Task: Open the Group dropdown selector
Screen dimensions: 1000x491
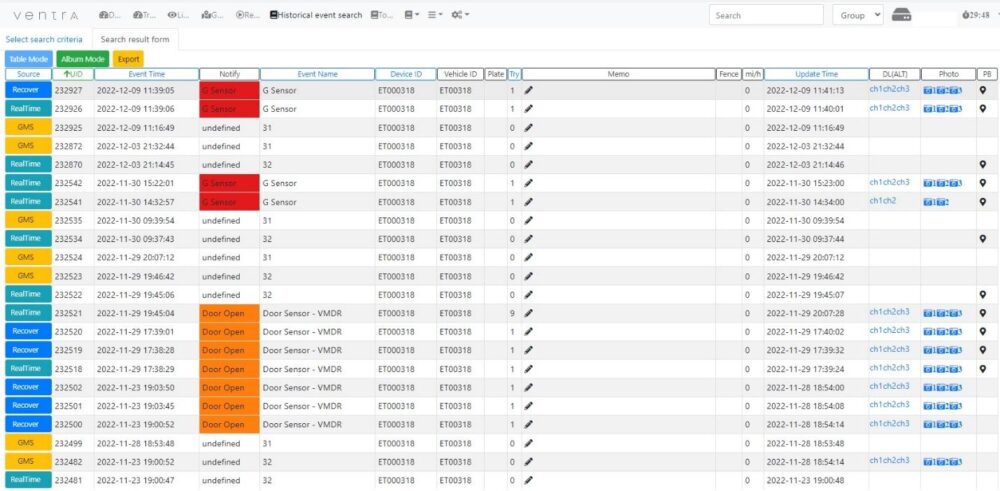Action: [x=858, y=15]
